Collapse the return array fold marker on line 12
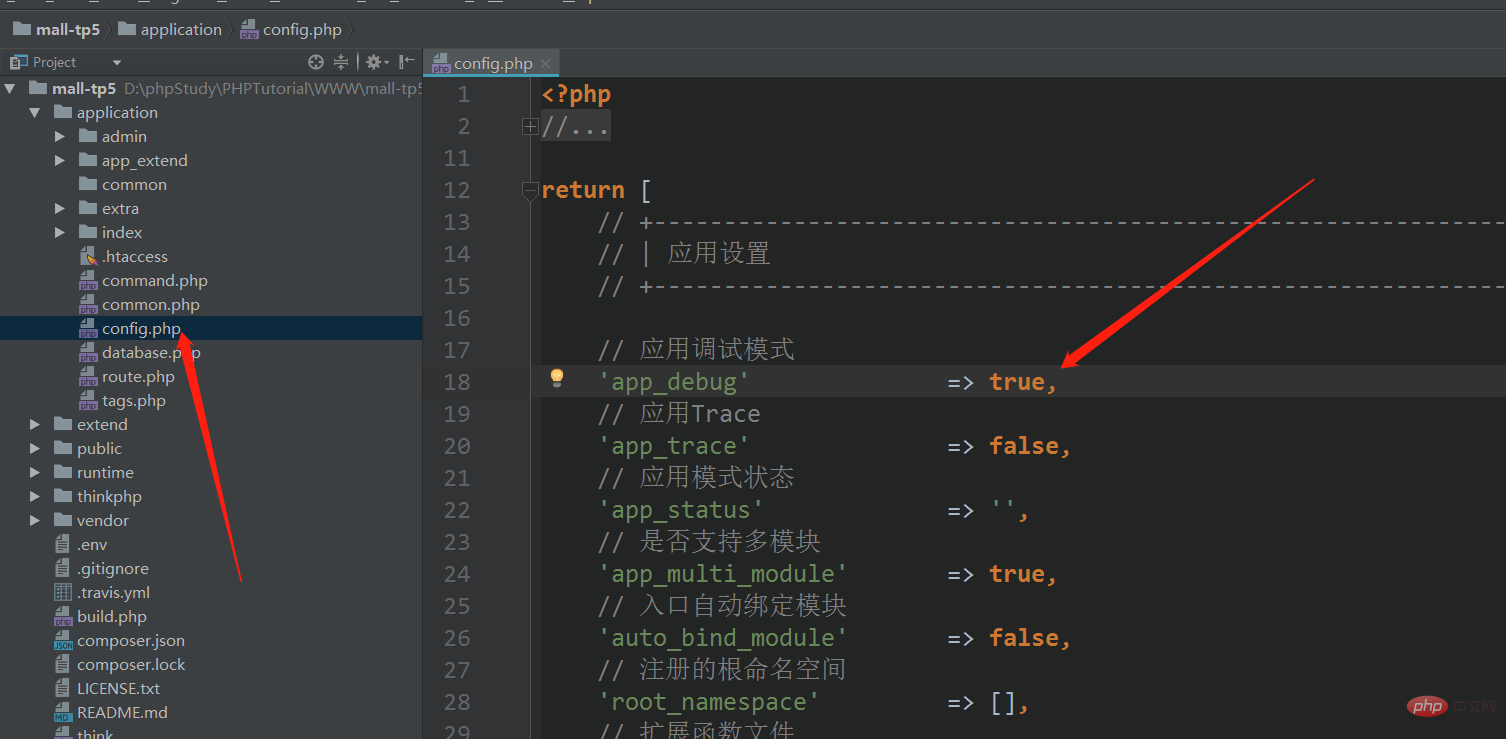1506x739 pixels. point(530,191)
